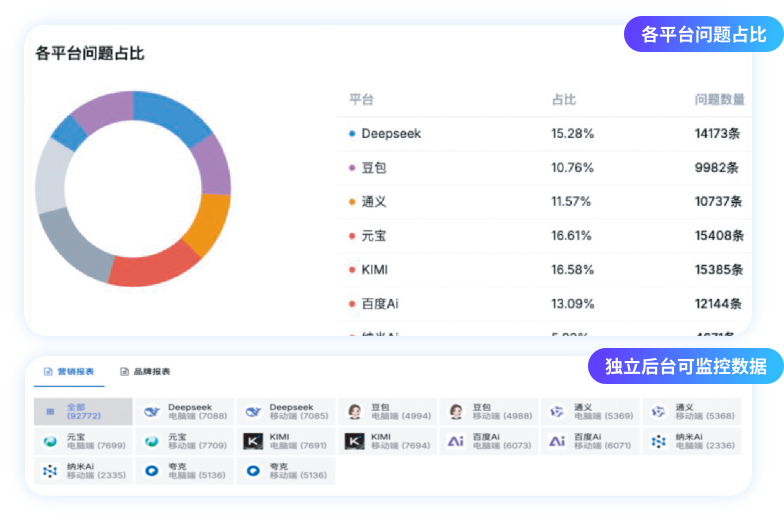This screenshot has height=520, width=784.
Task: Click the 平台 column header
Action: coord(362,100)
